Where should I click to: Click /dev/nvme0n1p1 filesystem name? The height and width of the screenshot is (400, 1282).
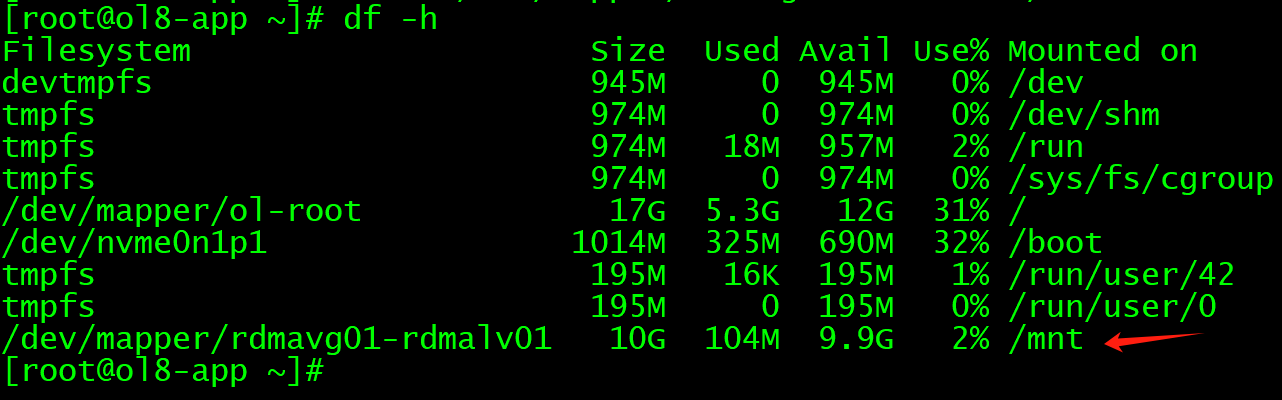(135, 243)
